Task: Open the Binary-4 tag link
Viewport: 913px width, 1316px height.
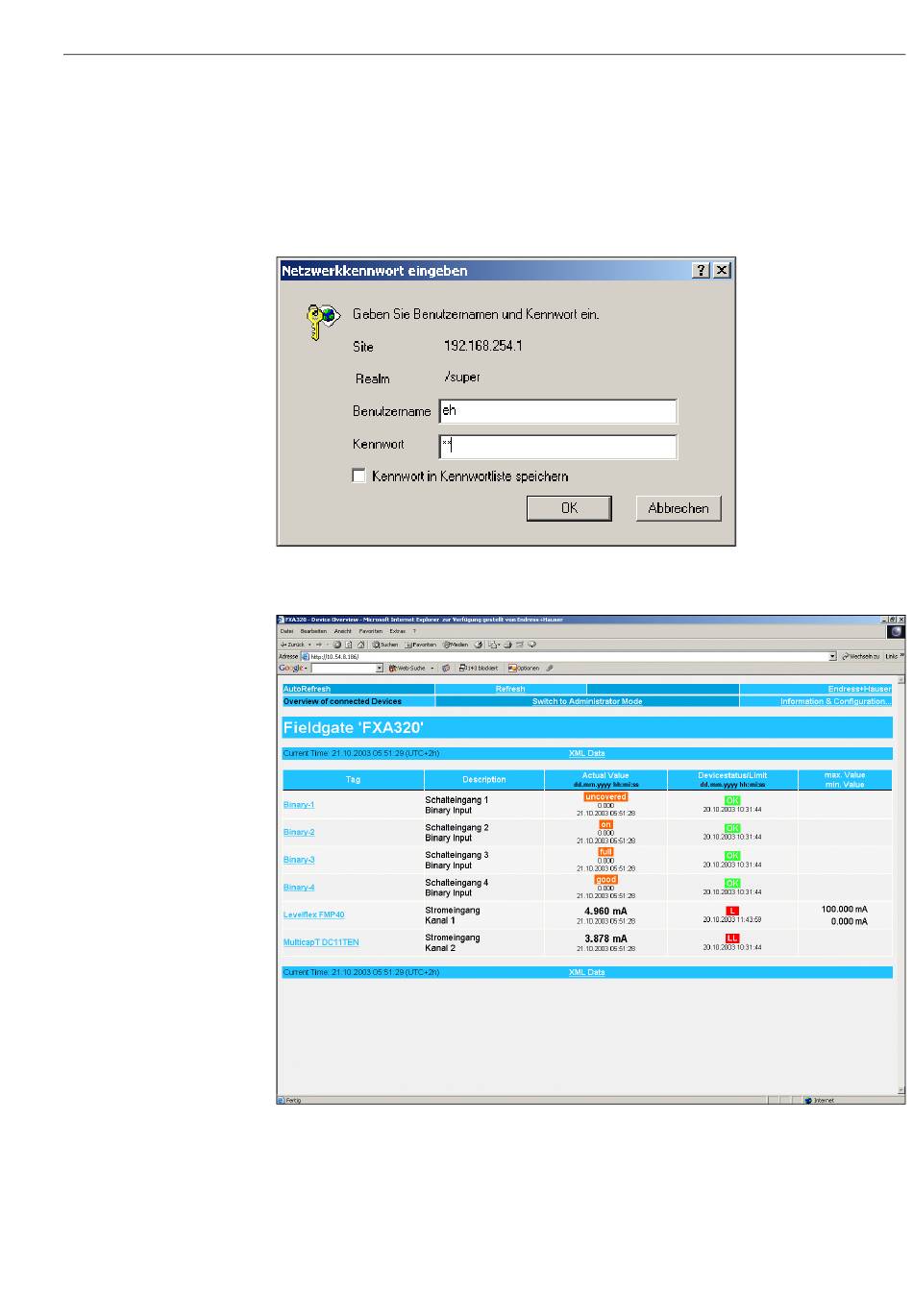Action: point(299,888)
